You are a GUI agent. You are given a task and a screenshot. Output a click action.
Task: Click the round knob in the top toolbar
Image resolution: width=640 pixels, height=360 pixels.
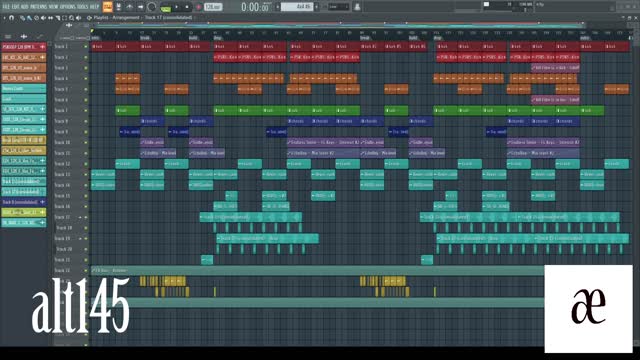[151, 7]
